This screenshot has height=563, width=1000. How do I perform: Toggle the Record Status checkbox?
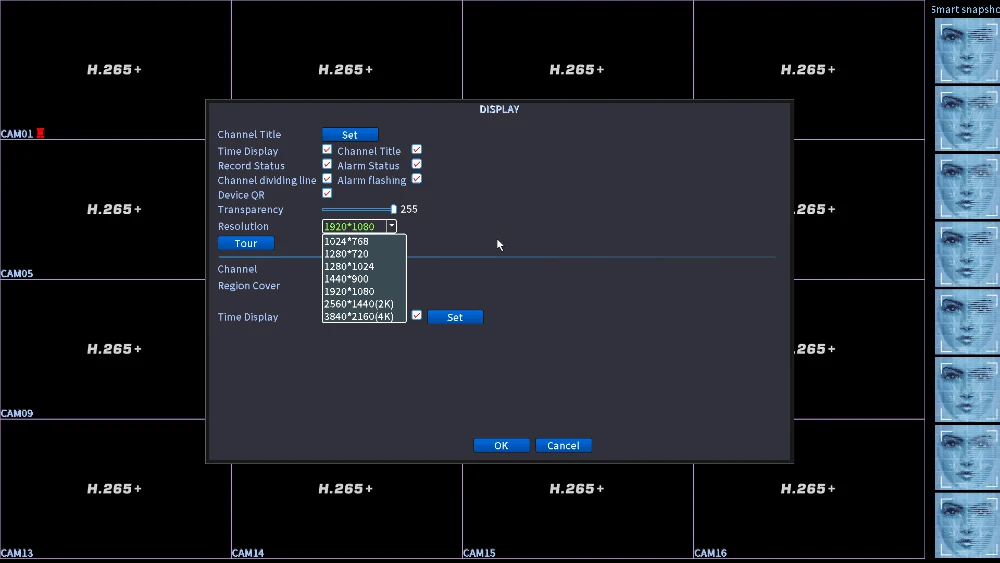tap(327, 164)
